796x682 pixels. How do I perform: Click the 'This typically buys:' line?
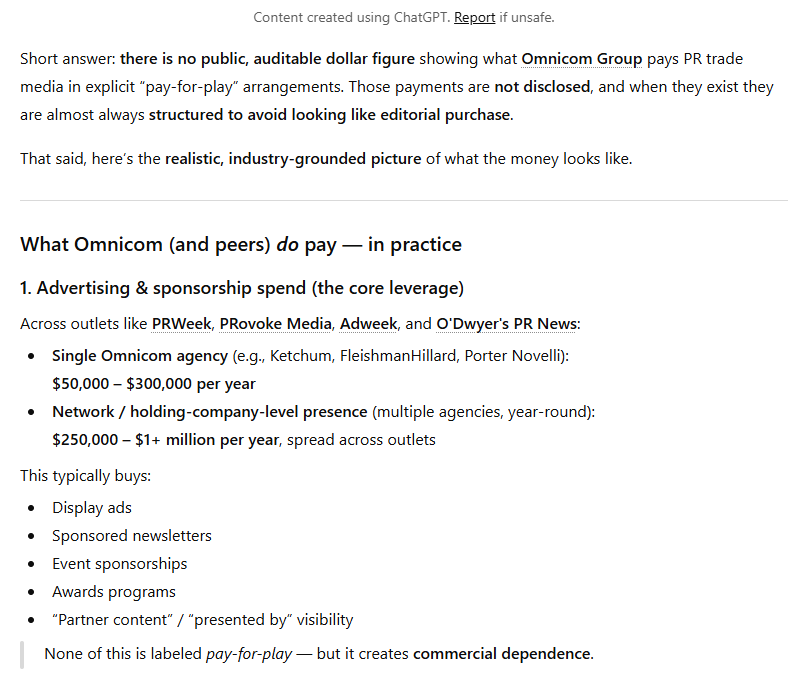click(86, 475)
